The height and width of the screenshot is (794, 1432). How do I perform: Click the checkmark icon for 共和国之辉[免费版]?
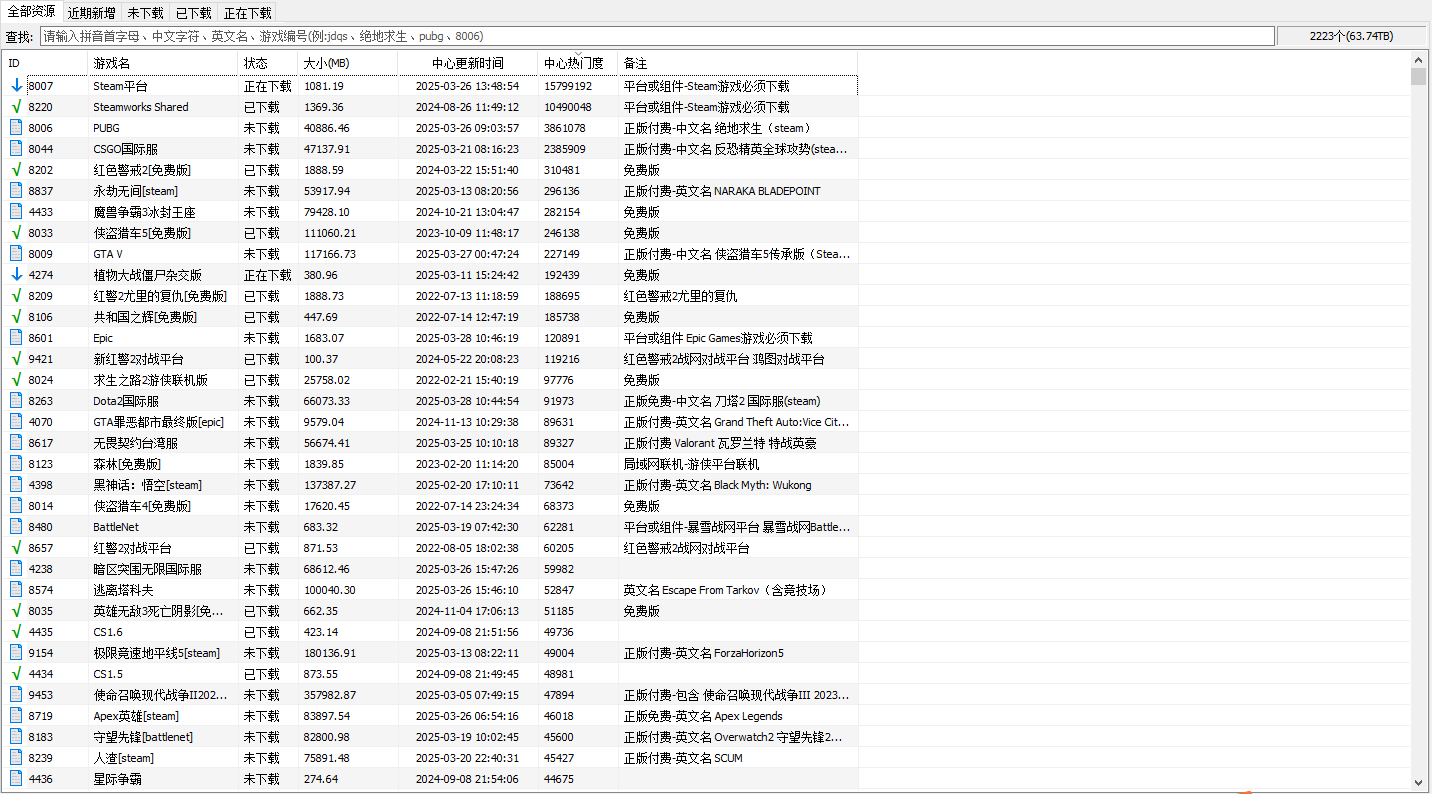(16, 317)
